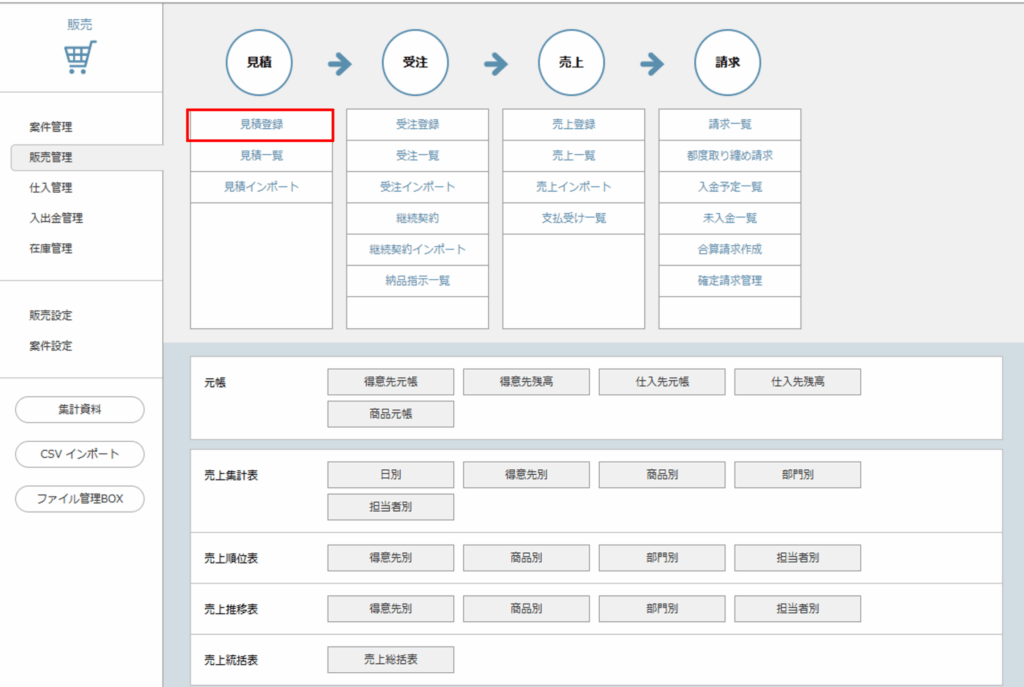This screenshot has width=1024, height=687.
Task: Open 受注インポート link
Action: click(417, 187)
